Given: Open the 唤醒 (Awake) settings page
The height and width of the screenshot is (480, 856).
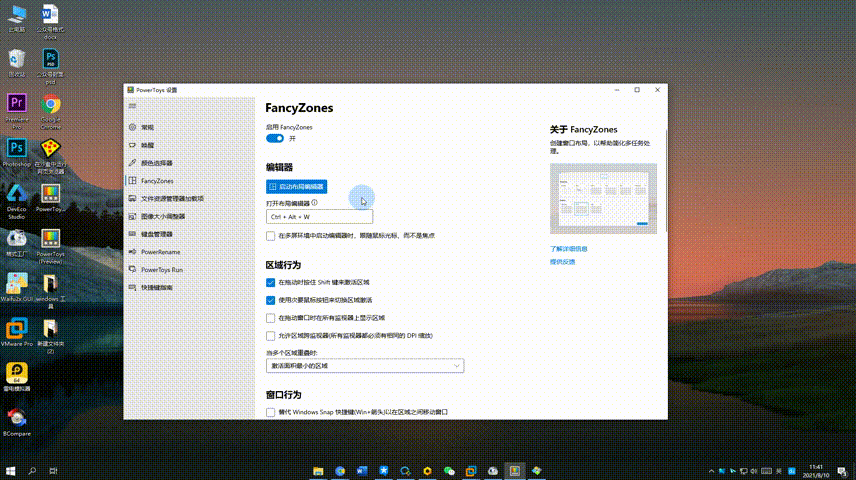Looking at the screenshot, I should click(189, 145).
